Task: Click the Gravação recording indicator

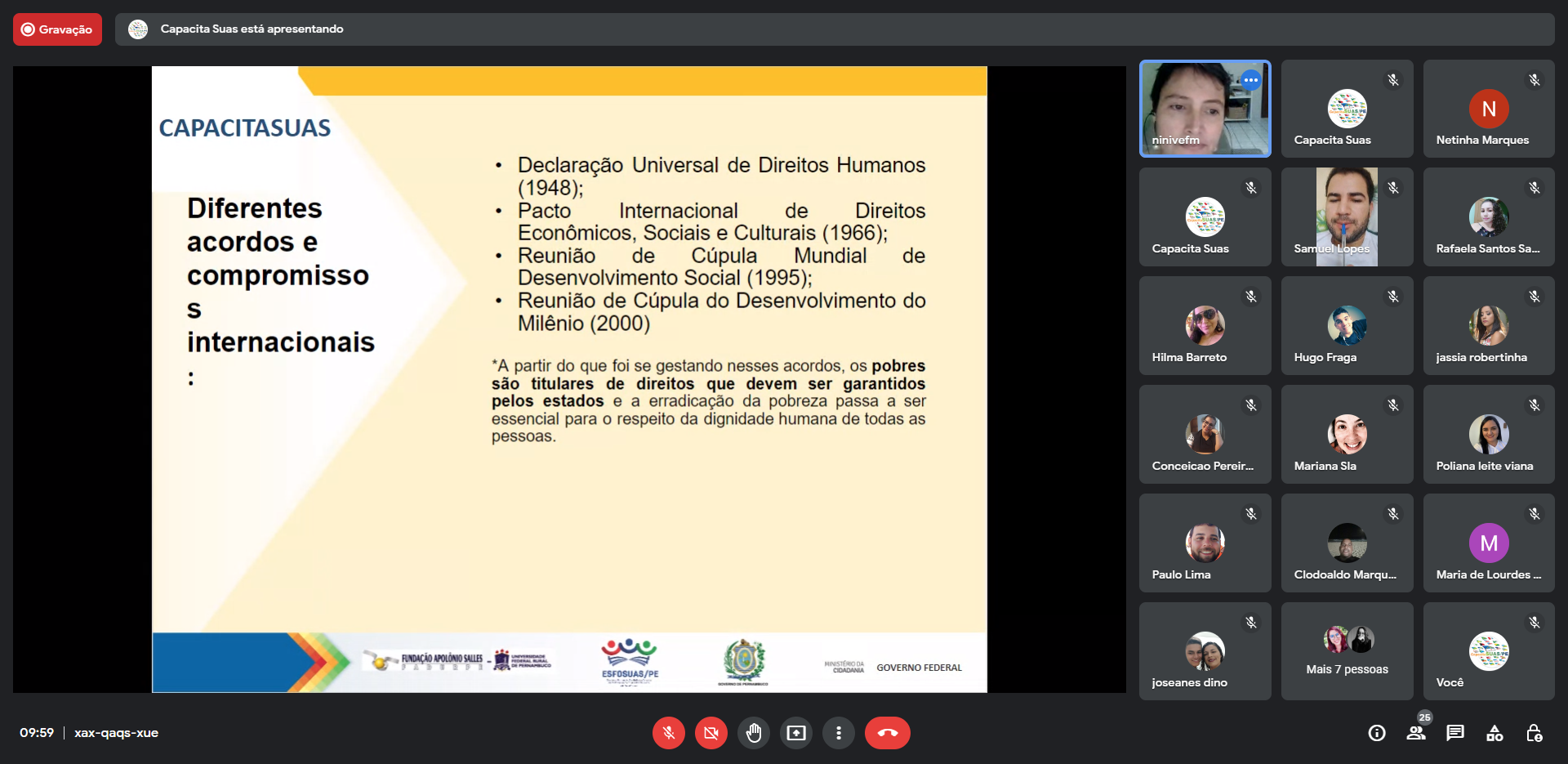Action: 57,29
